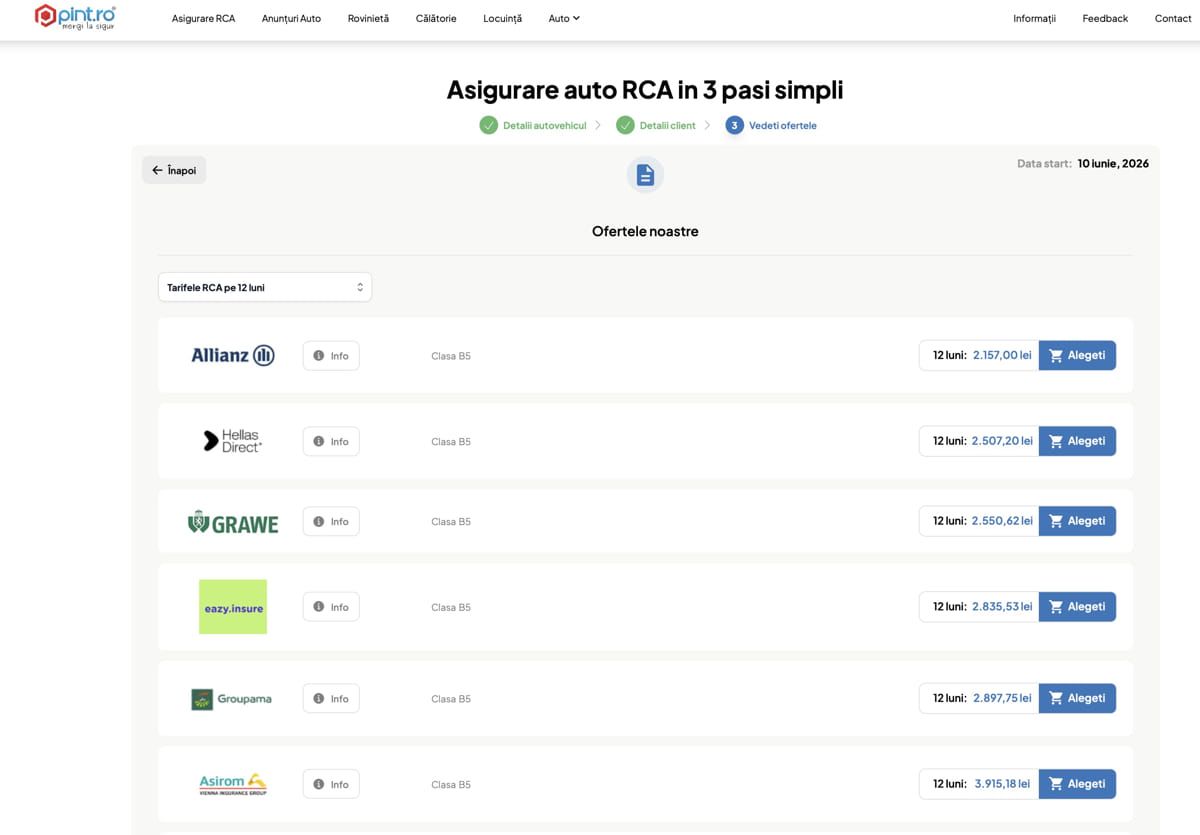
Task: Show Info for the eazy.insure offer
Action: click(x=331, y=607)
